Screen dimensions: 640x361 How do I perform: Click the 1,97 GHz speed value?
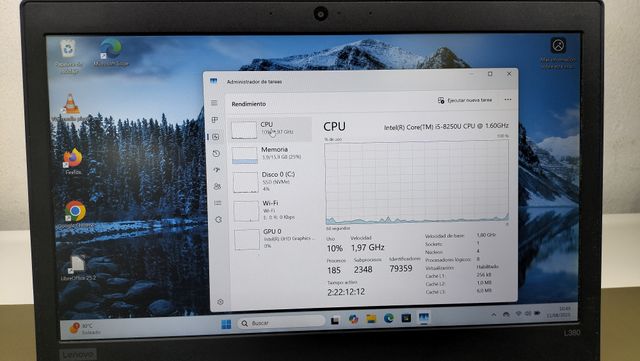pyautogui.click(x=368, y=247)
